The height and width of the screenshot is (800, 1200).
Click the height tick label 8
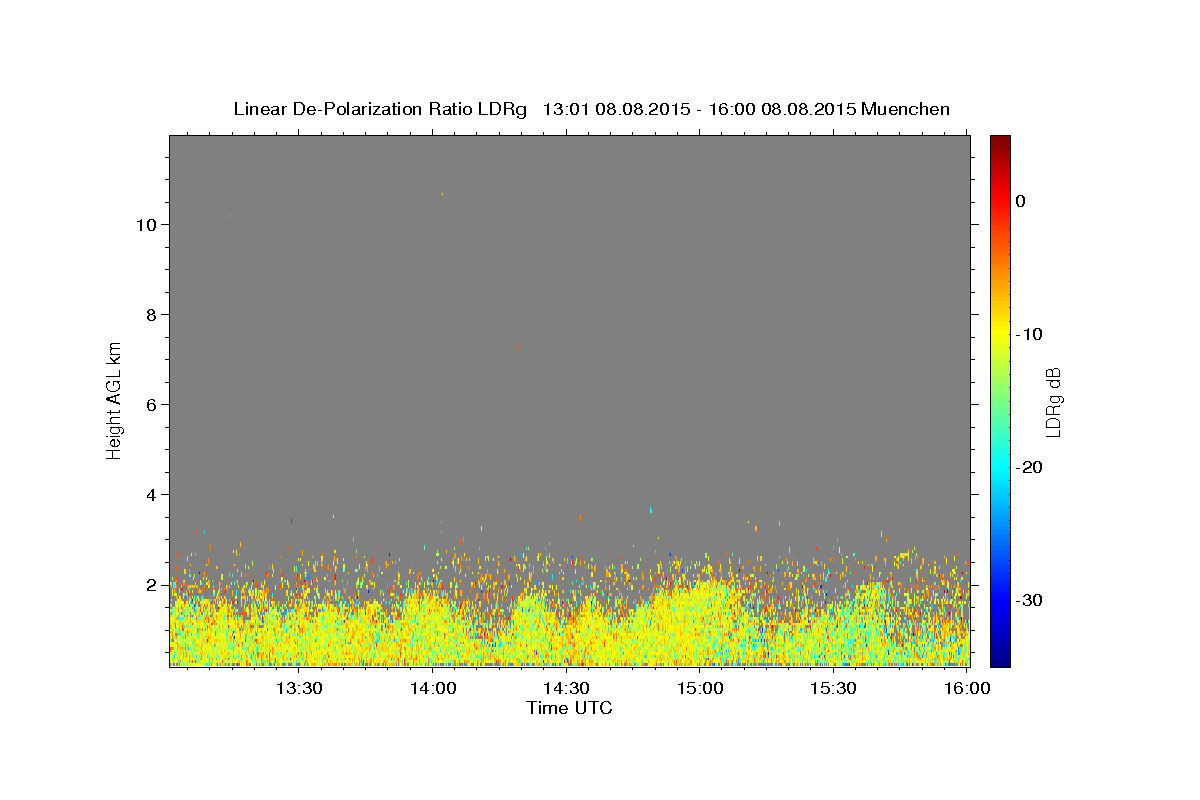[x=152, y=314]
